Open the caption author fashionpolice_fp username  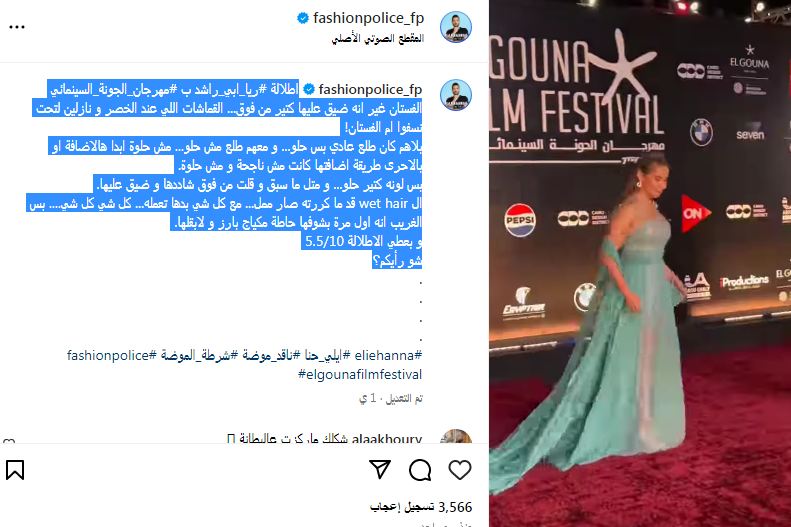point(370,90)
